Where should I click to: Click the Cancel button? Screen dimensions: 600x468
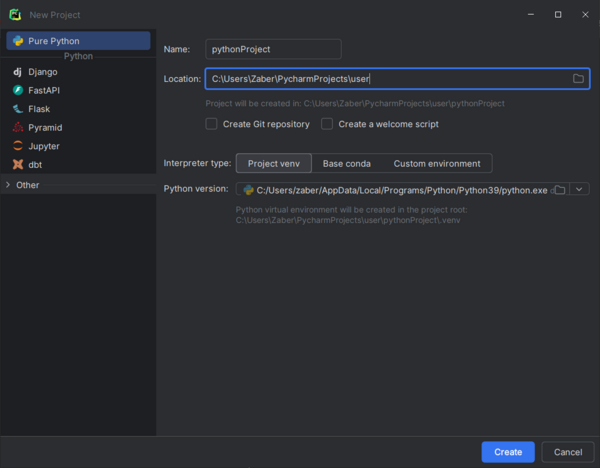[568, 452]
